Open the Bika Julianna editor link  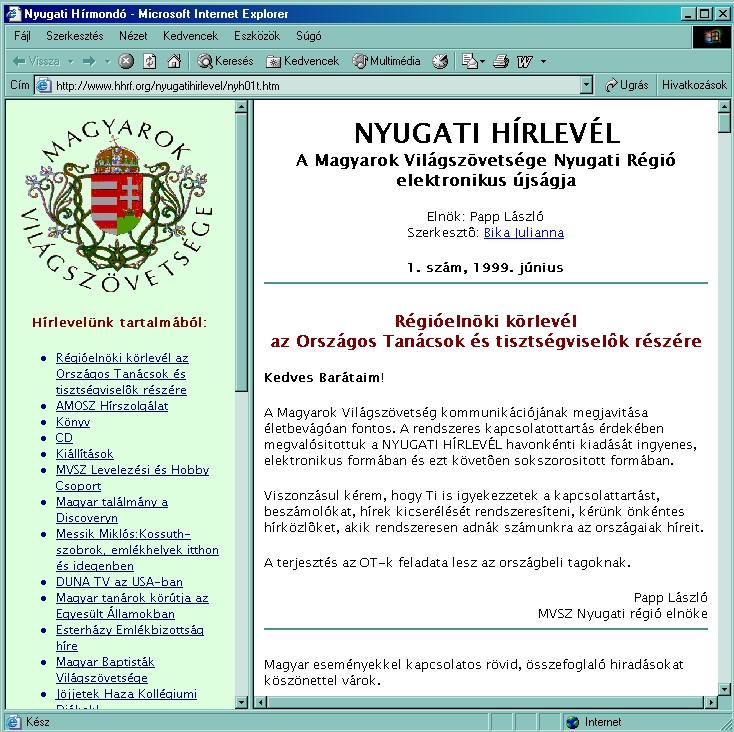(523, 233)
